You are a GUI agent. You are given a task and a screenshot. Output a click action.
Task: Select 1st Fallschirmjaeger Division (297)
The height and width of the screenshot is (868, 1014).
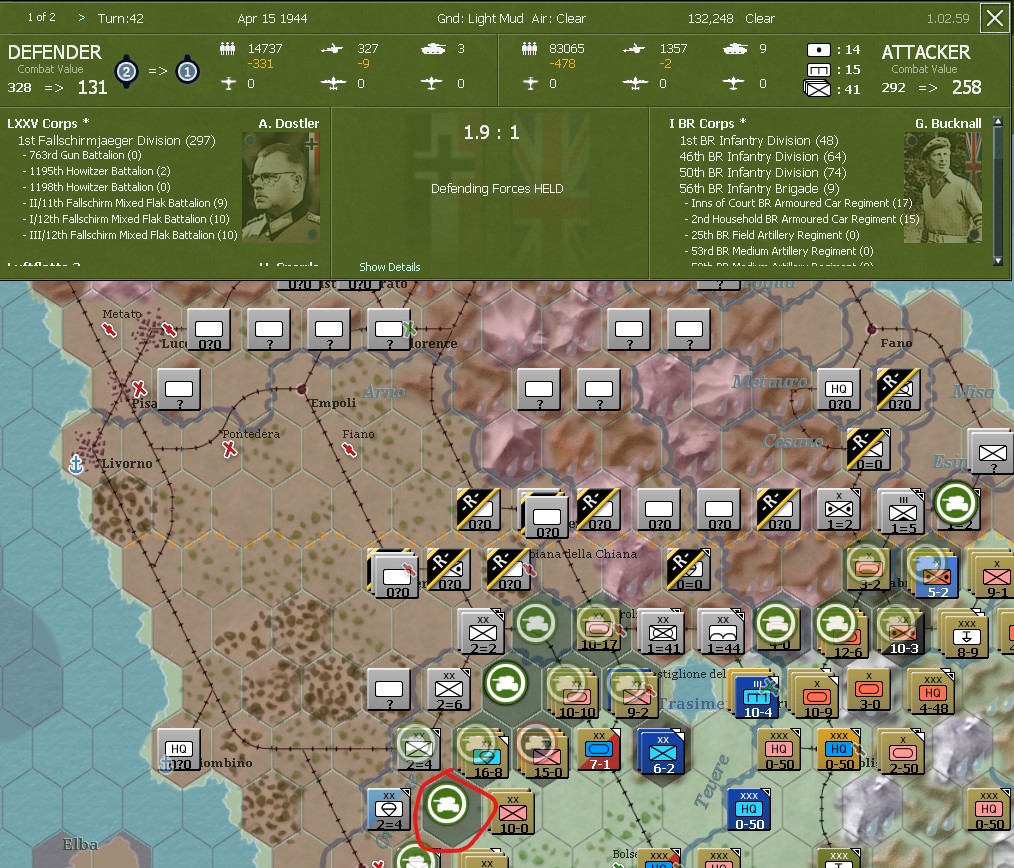(x=116, y=140)
